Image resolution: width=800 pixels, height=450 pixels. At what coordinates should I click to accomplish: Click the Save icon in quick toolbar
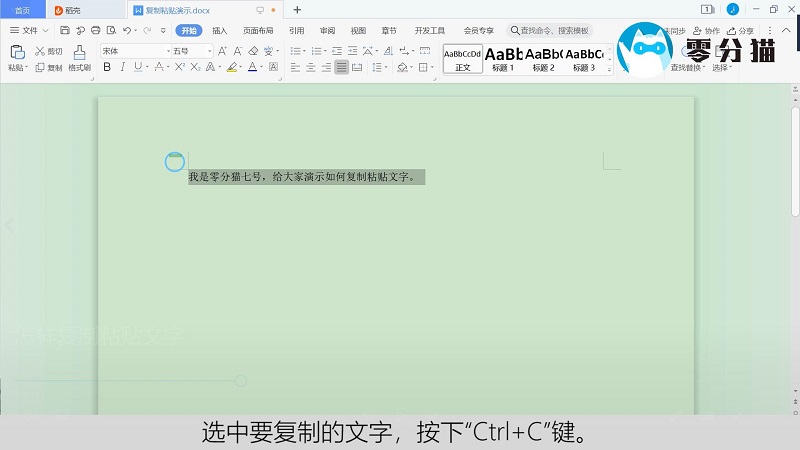click(x=65, y=31)
